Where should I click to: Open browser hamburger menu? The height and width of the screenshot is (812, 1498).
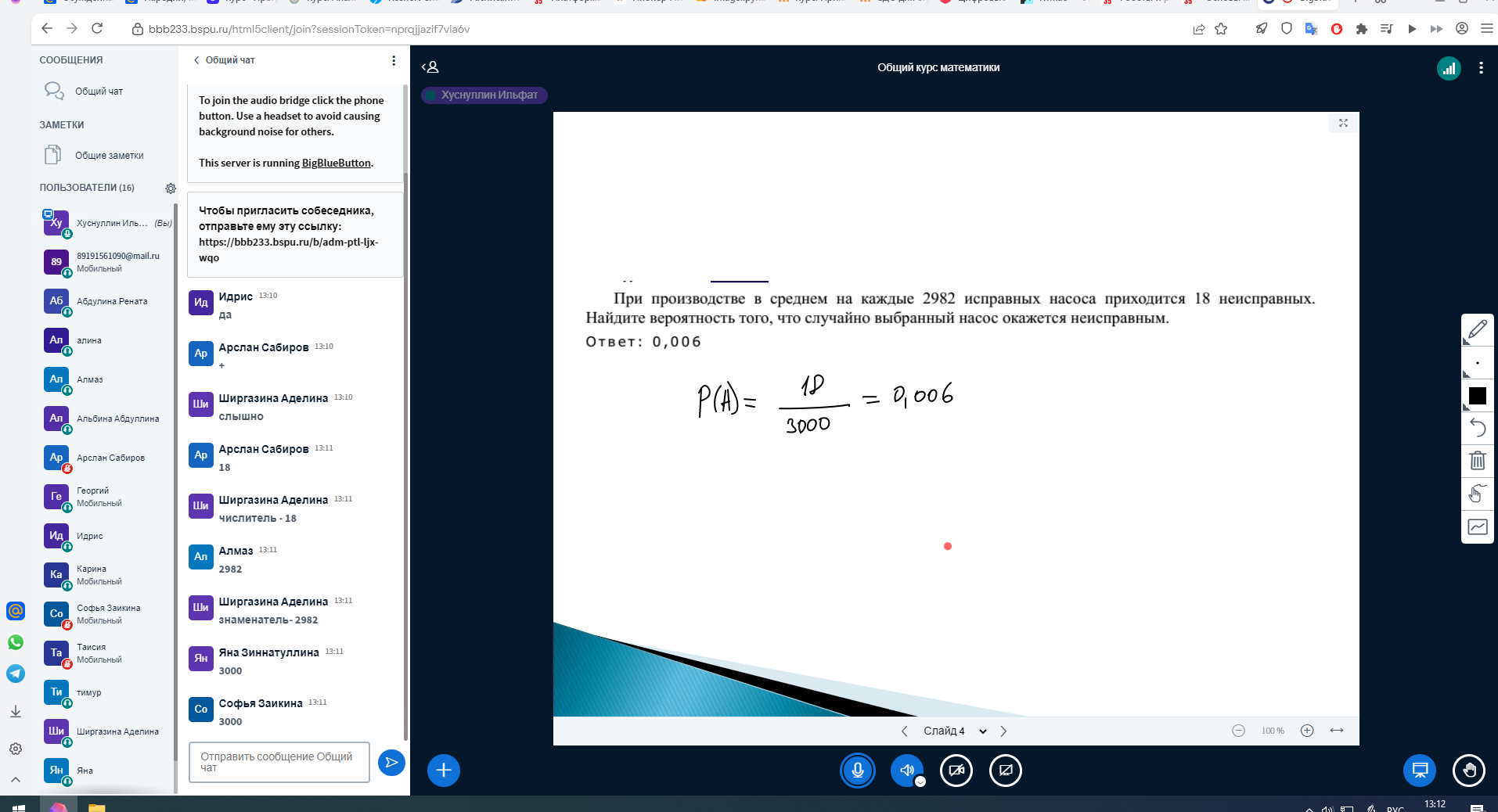tap(1487, 29)
